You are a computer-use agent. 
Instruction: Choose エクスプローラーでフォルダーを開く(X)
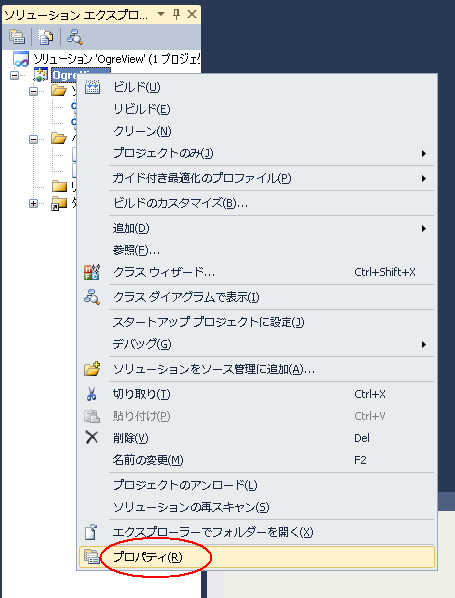pyautogui.click(x=213, y=532)
